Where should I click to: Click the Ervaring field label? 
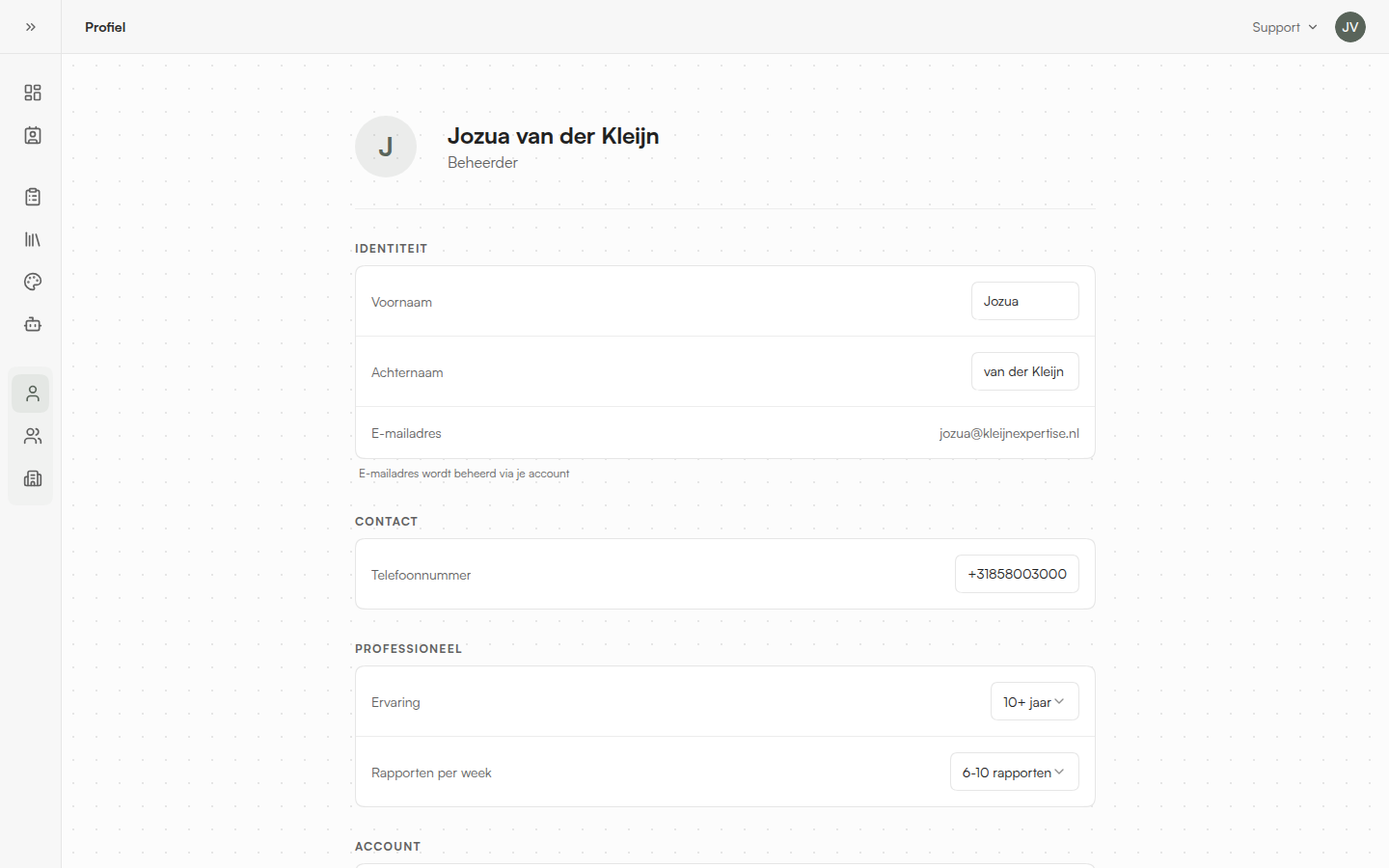click(x=395, y=702)
